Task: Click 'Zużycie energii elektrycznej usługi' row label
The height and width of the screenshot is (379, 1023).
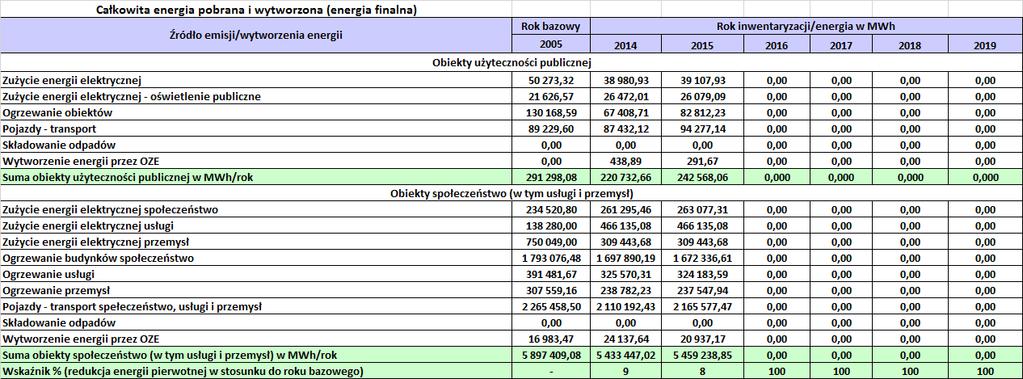Action: (88, 226)
